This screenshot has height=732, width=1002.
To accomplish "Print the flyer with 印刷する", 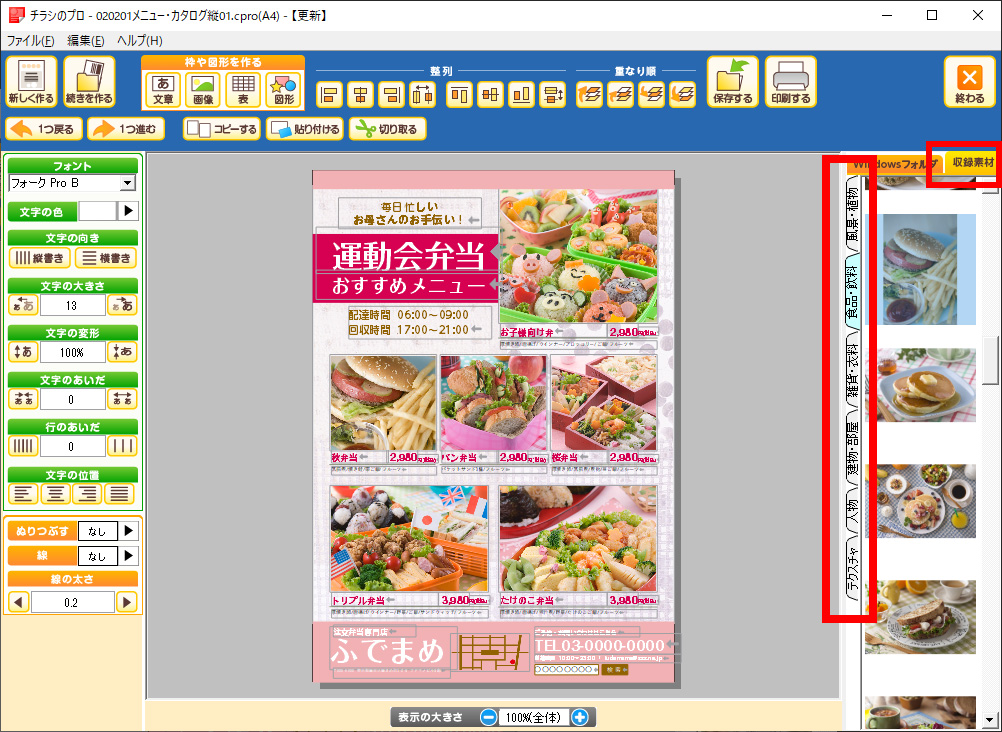I will [790, 81].
